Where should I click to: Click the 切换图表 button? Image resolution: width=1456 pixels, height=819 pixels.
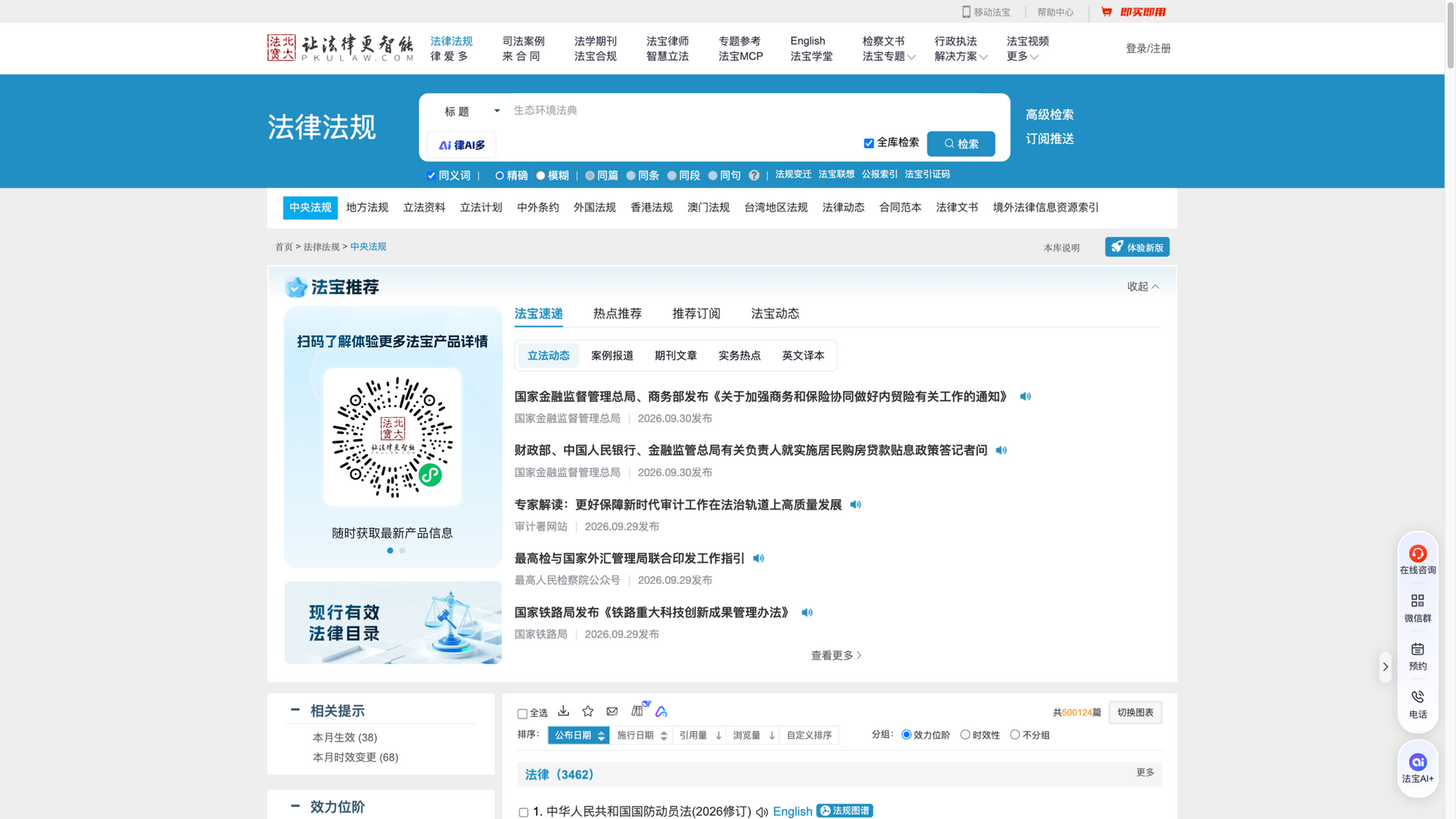(1135, 713)
